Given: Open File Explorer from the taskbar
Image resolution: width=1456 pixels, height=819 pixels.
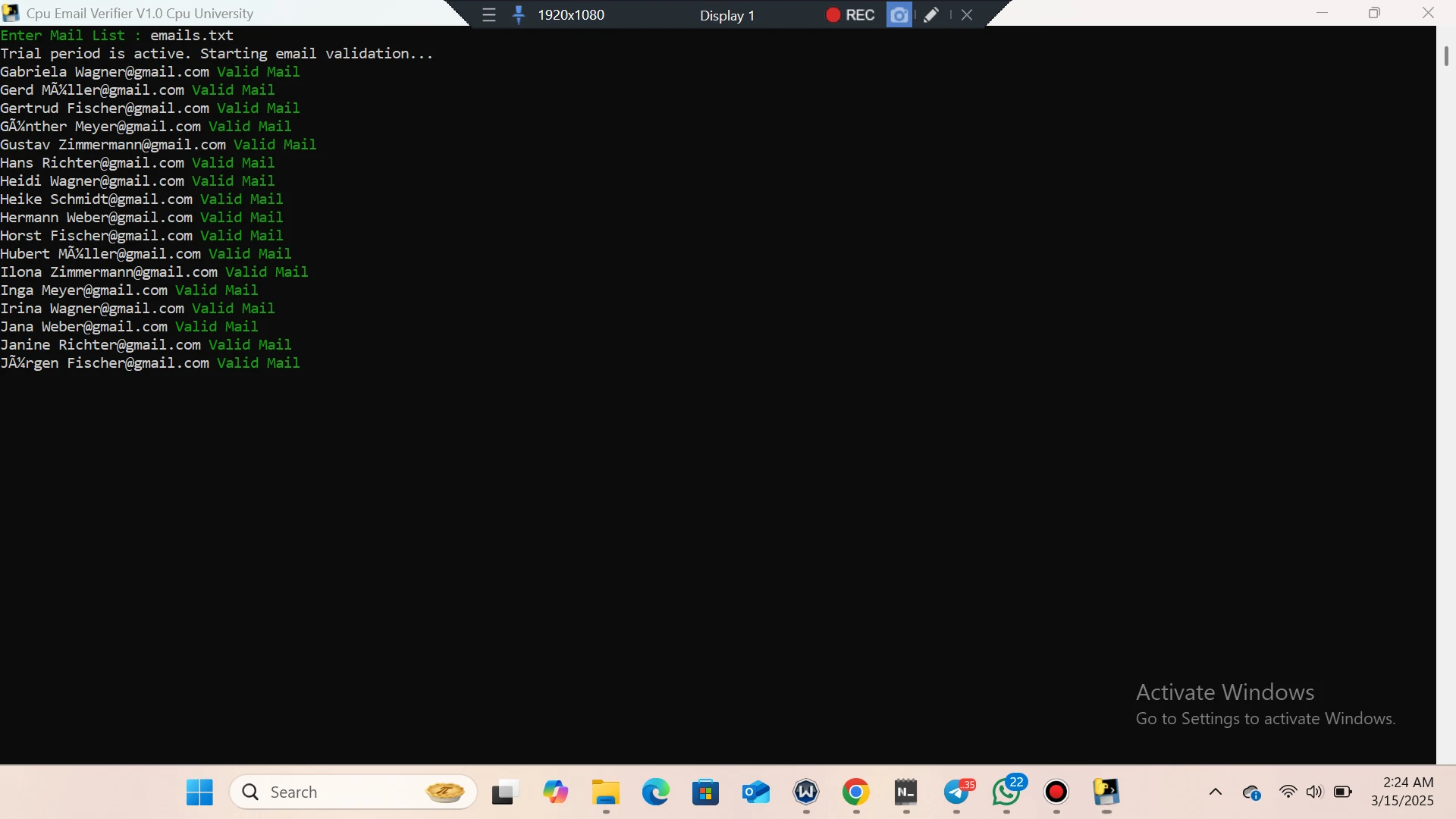Looking at the screenshot, I should tap(605, 792).
